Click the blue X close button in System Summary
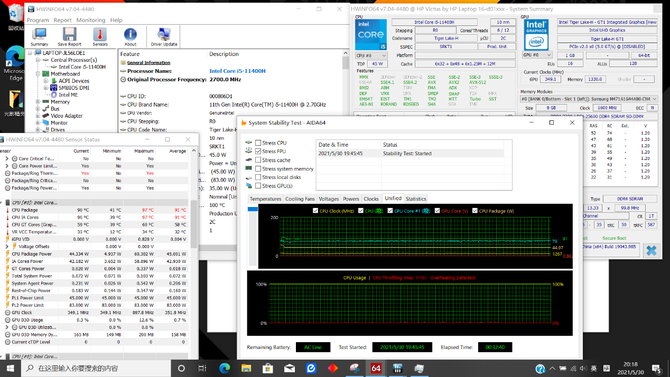This screenshot has height=377, width=670. tap(651, 250)
